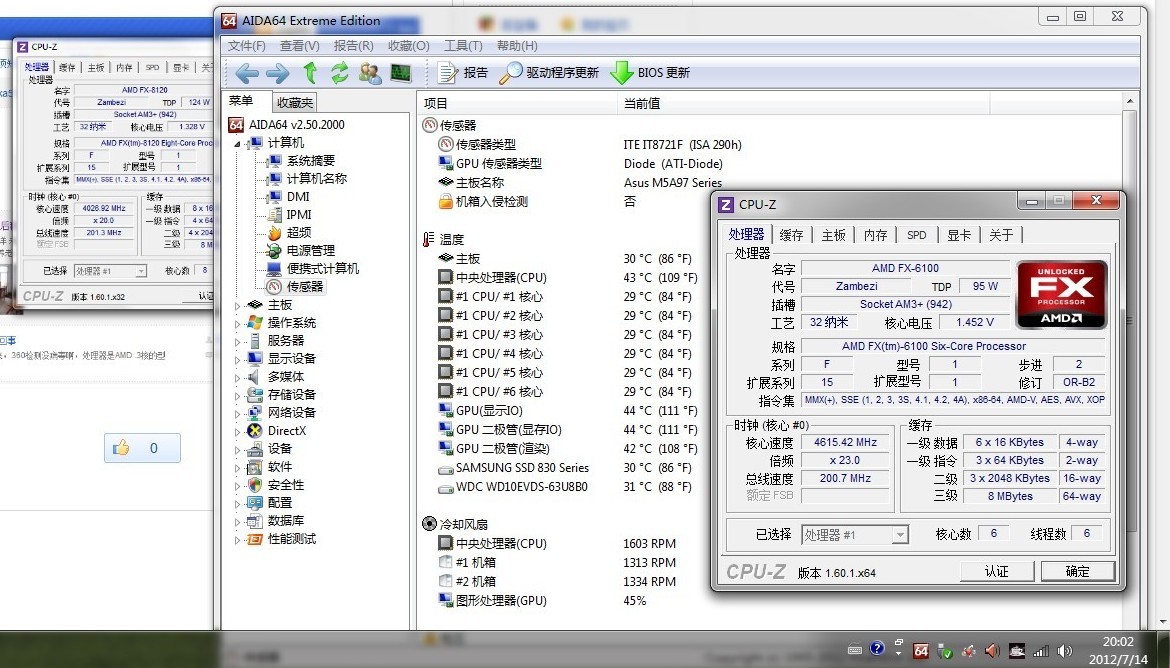Click 认证 validate button in CPU-Z

coord(997,572)
